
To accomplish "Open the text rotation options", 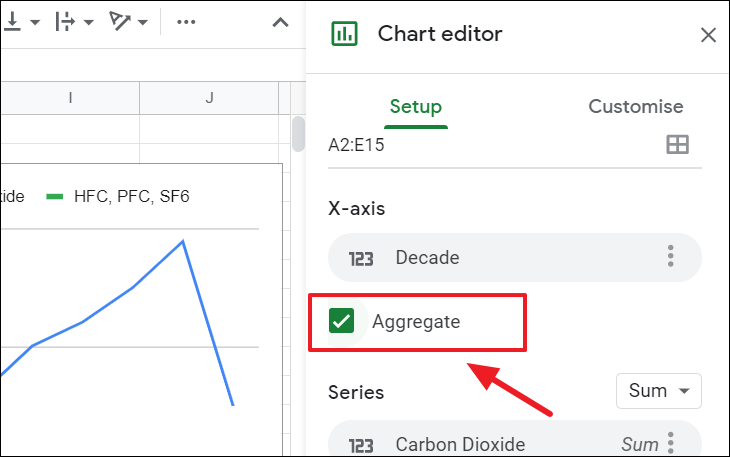I will [x=128, y=22].
